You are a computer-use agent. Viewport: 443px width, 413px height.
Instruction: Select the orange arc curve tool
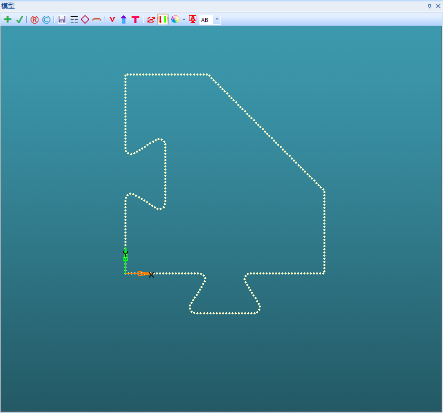coord(96,20)
